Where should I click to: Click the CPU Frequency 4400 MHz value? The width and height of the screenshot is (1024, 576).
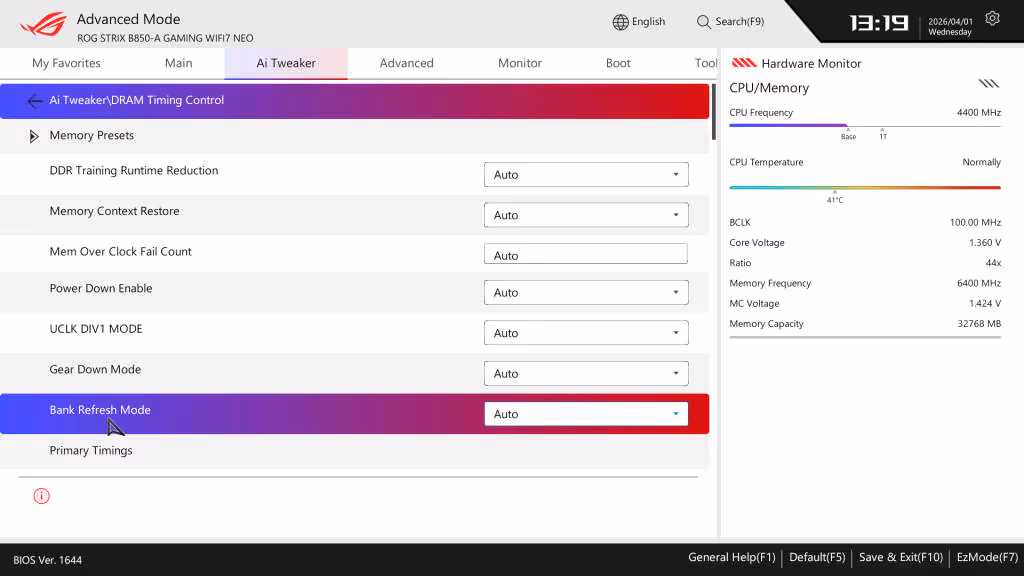(979, 113)
